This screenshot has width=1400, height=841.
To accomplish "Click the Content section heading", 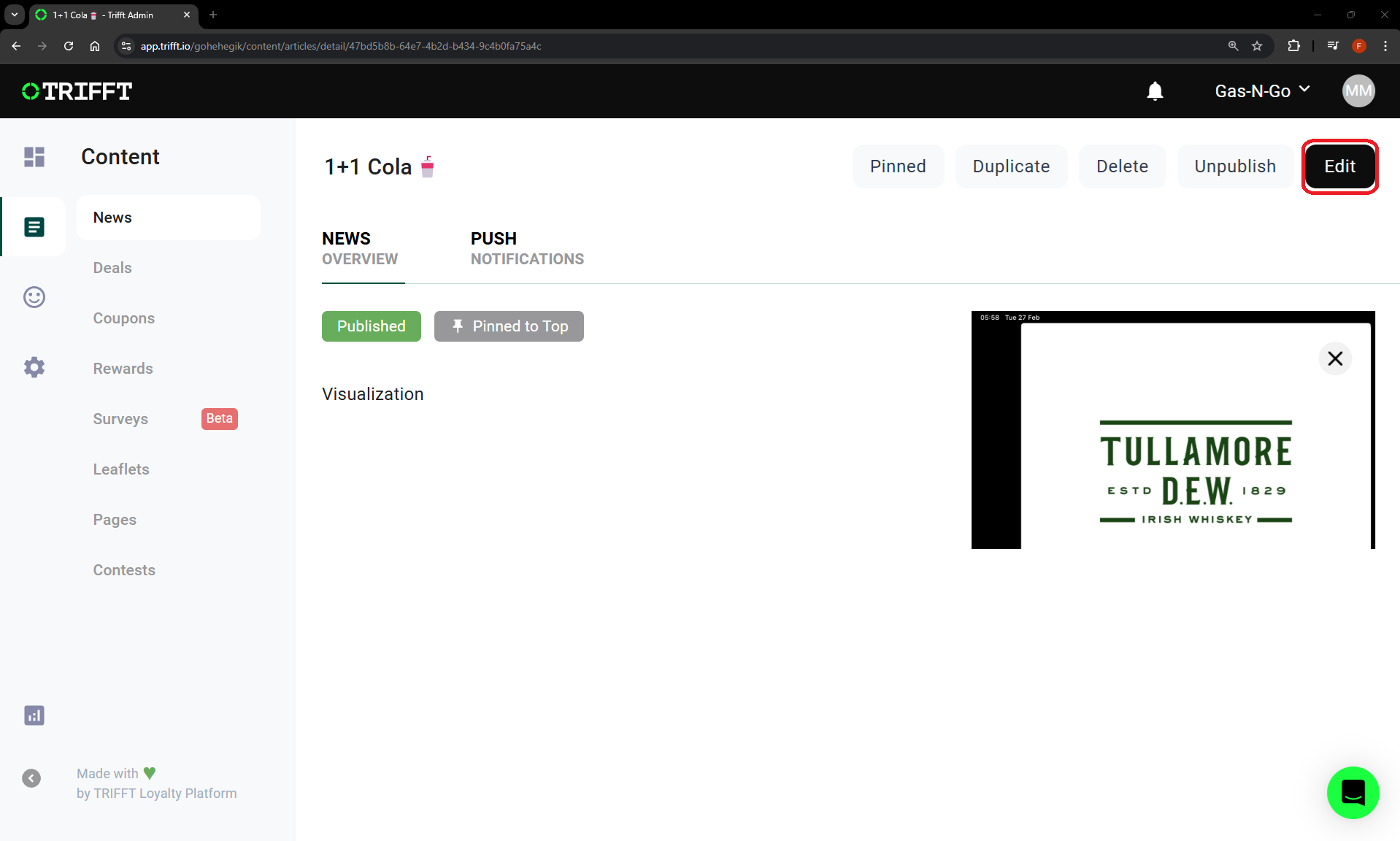I will [x=120, y=157].
